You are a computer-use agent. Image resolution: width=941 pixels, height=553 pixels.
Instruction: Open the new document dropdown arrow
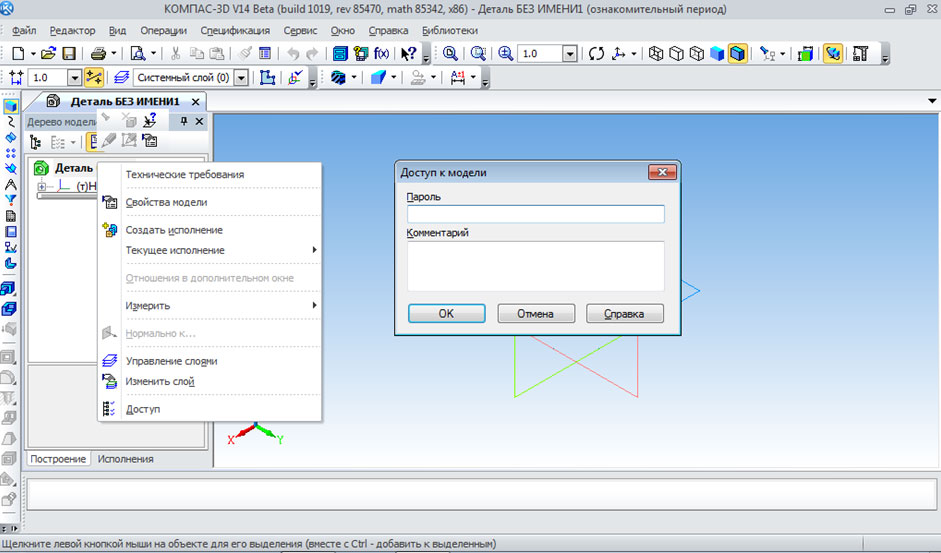33,53
